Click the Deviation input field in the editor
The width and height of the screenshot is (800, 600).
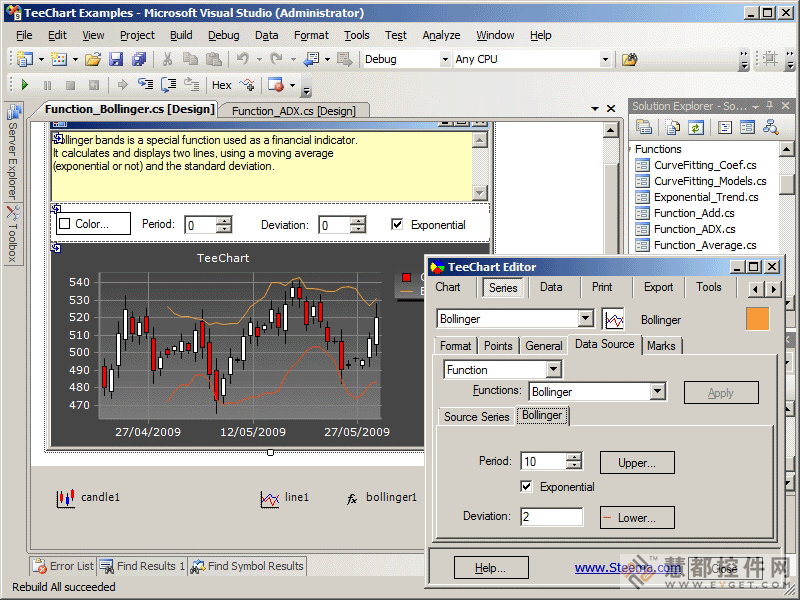click(x=552, y=517)
